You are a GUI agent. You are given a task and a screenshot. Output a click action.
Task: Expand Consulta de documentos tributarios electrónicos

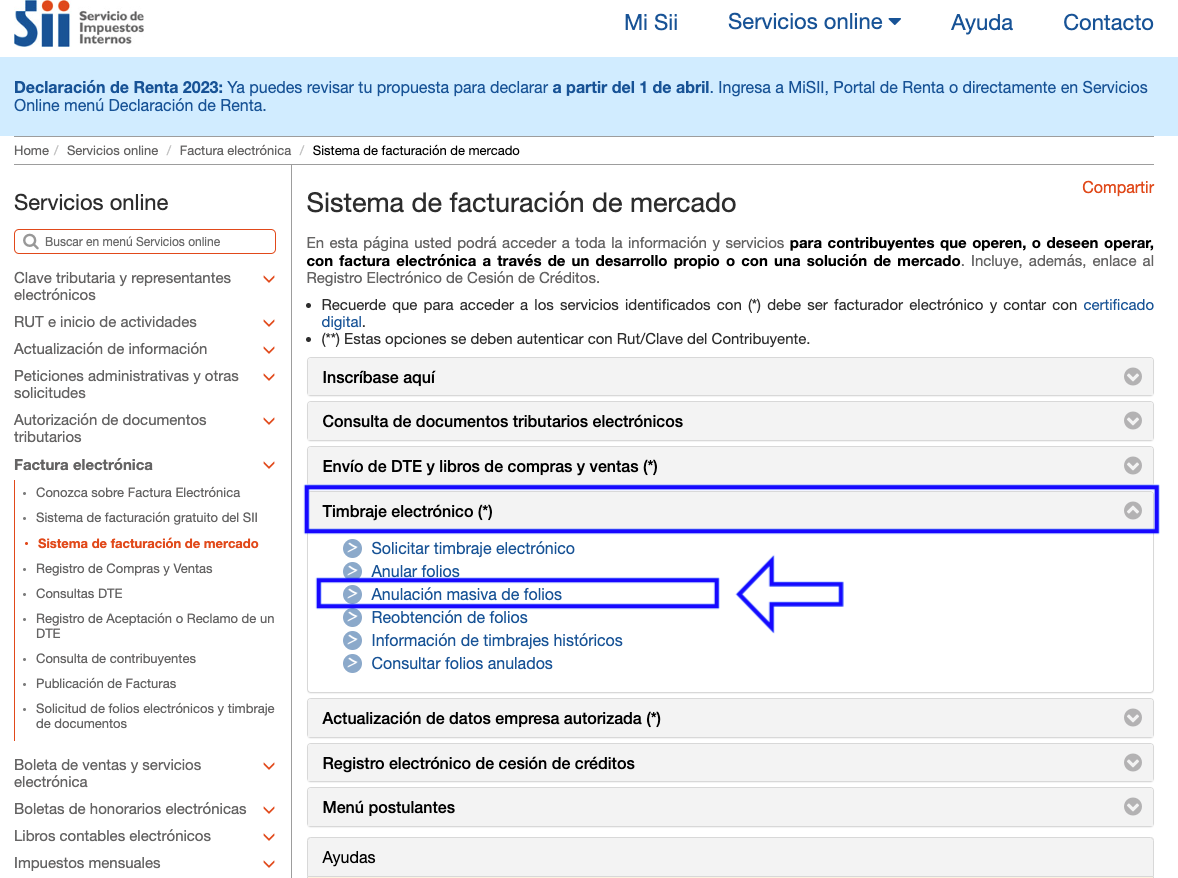click(x=1132, y=421)
